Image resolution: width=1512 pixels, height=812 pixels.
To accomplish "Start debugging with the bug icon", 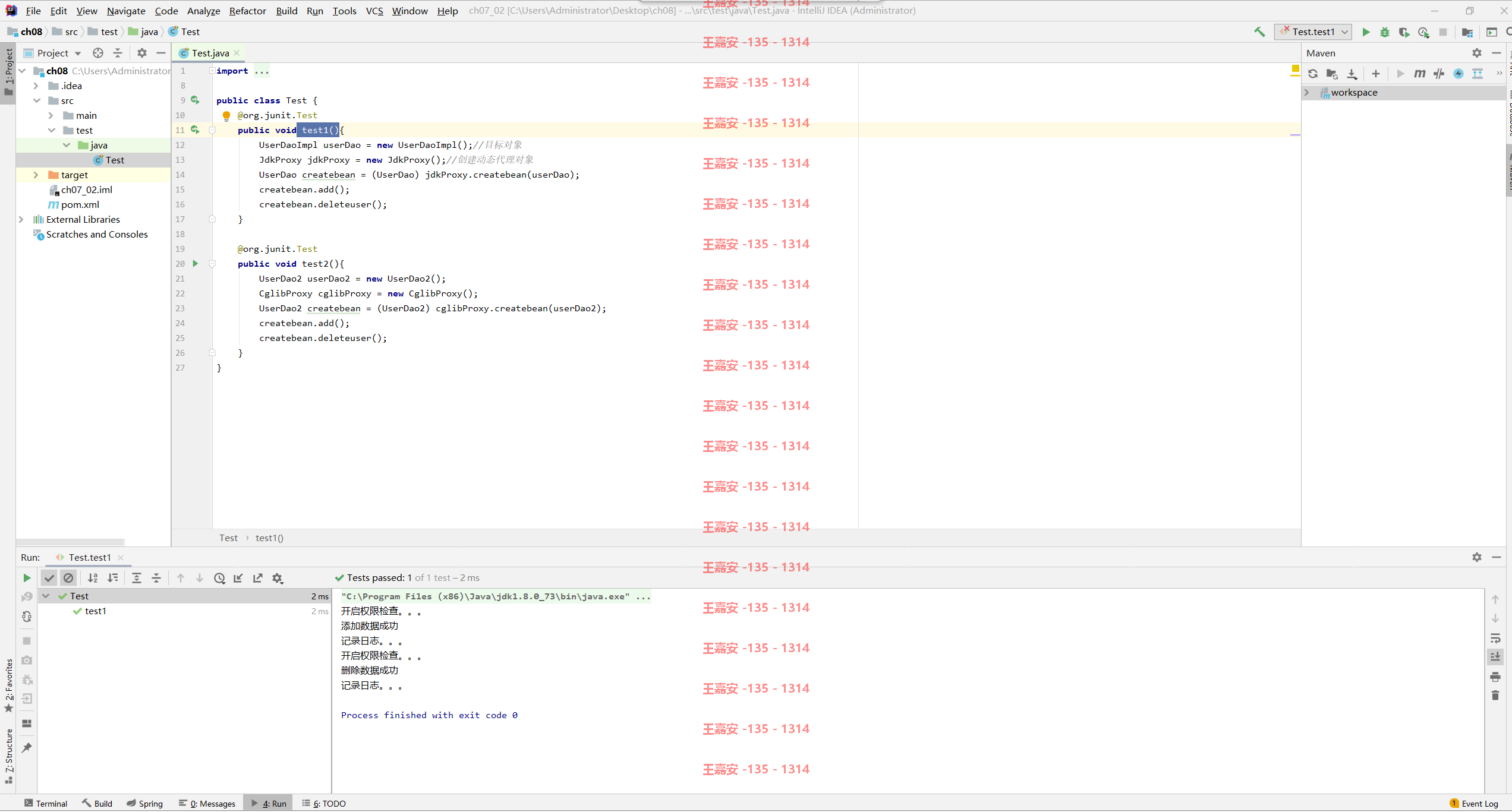I will point(1385,32).
